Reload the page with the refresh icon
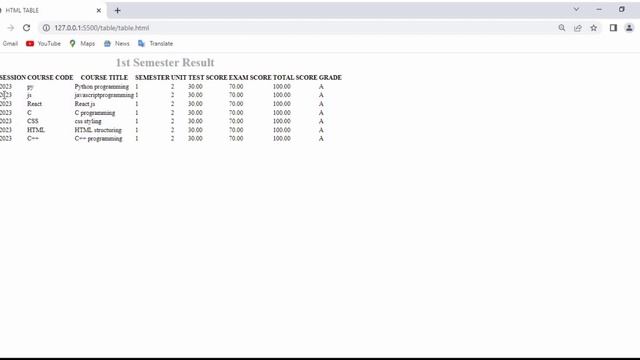The height and width of the screenshot is (360, 640). click(x=27, y=28)
